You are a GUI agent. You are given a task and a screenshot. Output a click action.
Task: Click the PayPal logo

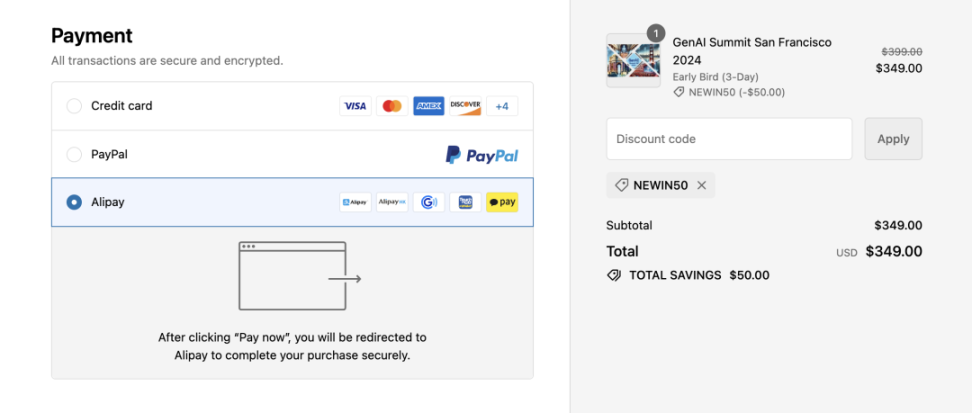[x=482, y=154]
